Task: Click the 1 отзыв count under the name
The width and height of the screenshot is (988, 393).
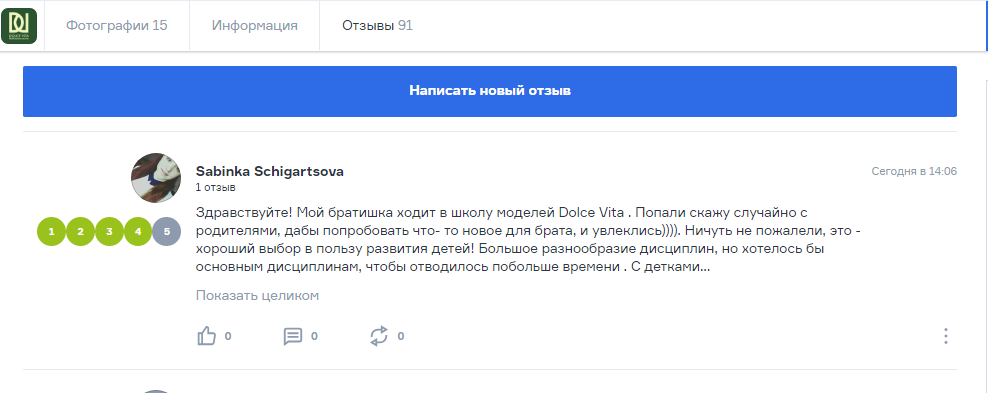Action: [215, 188]
